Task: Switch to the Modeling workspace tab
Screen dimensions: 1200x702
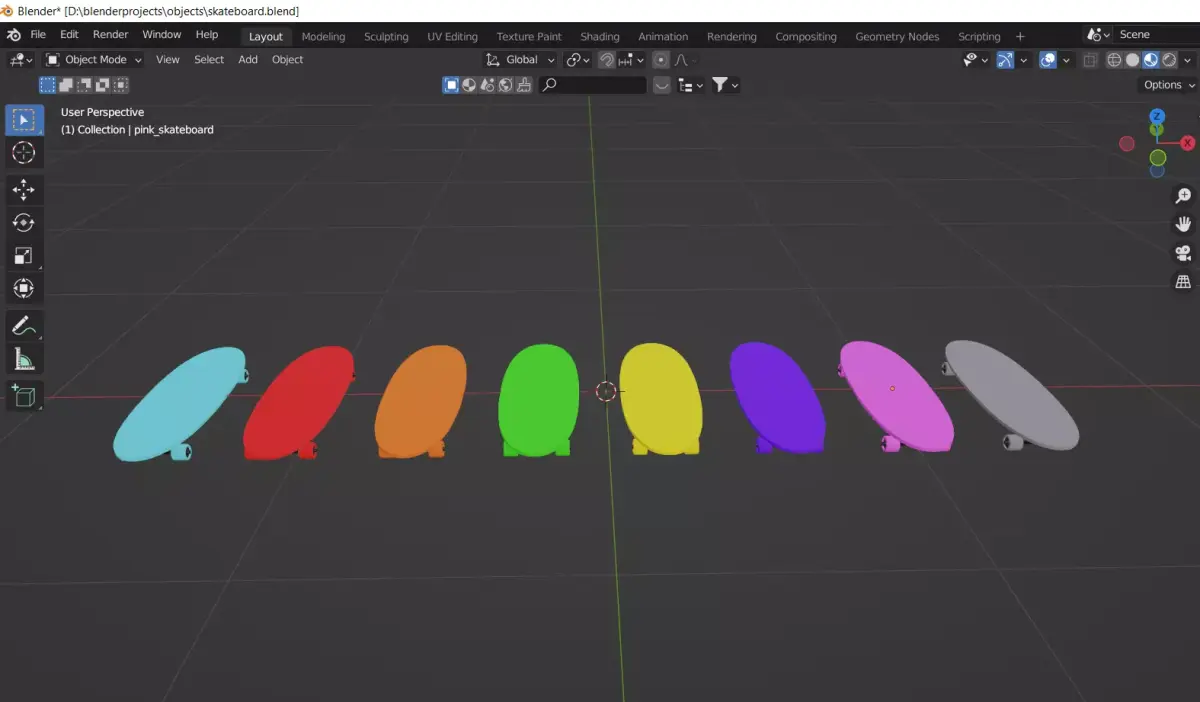Action: click(323, 36)
